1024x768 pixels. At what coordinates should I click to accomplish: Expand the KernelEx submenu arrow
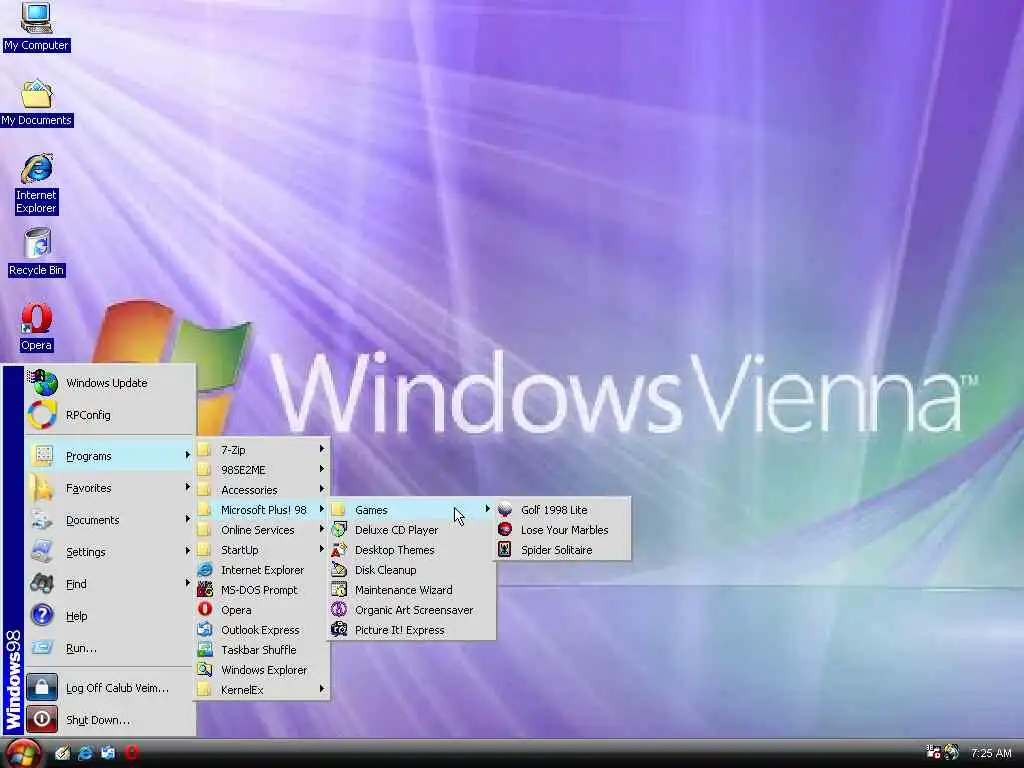click(x=321, y=689)
